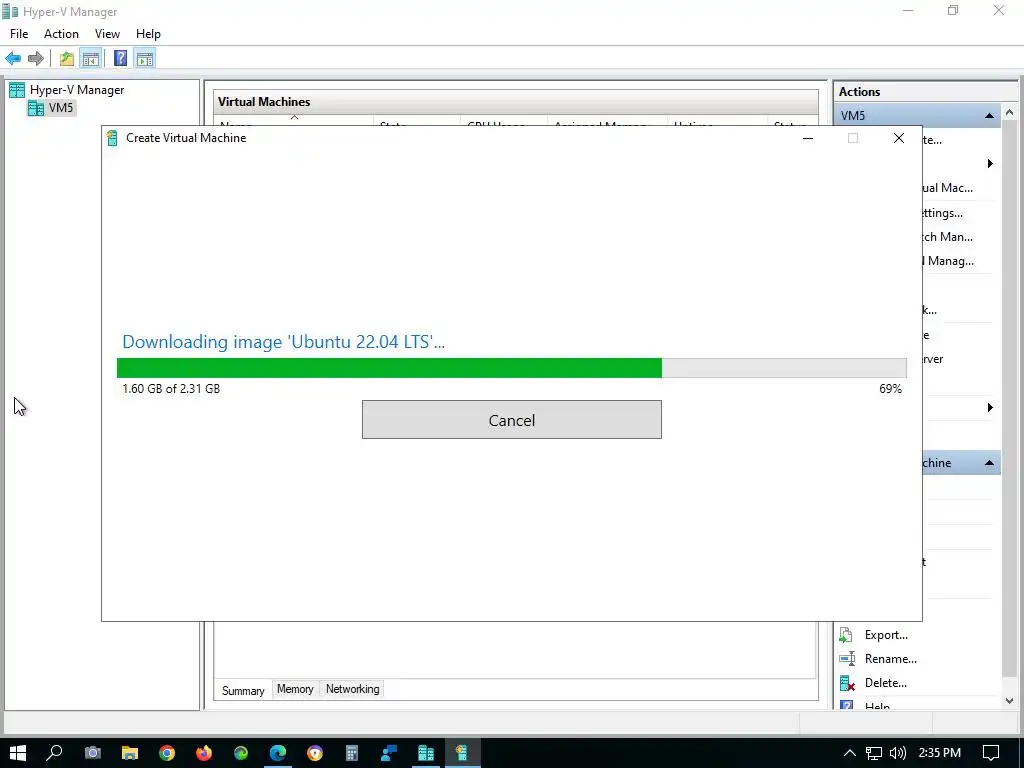1024x768 pixels.
Task: Click Actions pane scrollbar down arrow
Action: (x=1010, y=701)
